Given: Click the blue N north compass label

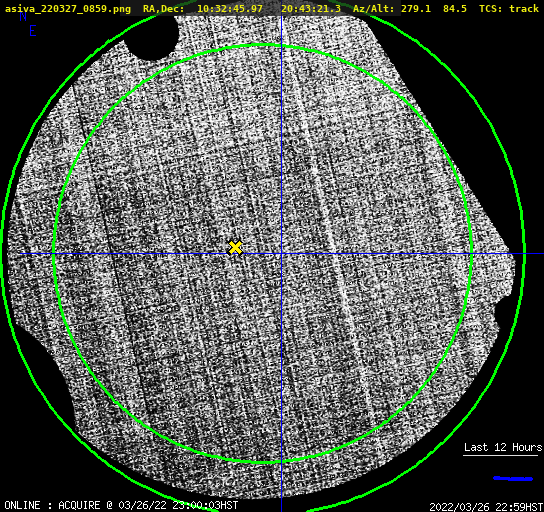Looking at the screenshot, I should point(23,16).
